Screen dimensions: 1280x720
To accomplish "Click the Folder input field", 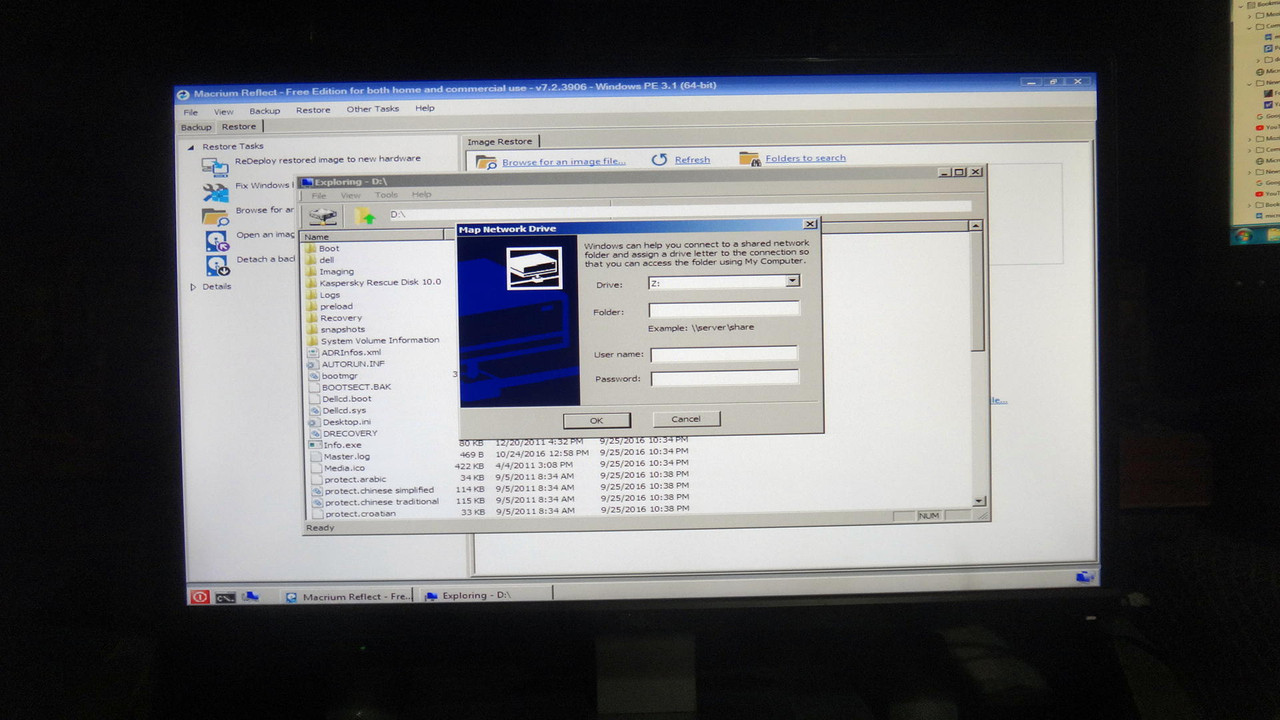I will 724,309.
